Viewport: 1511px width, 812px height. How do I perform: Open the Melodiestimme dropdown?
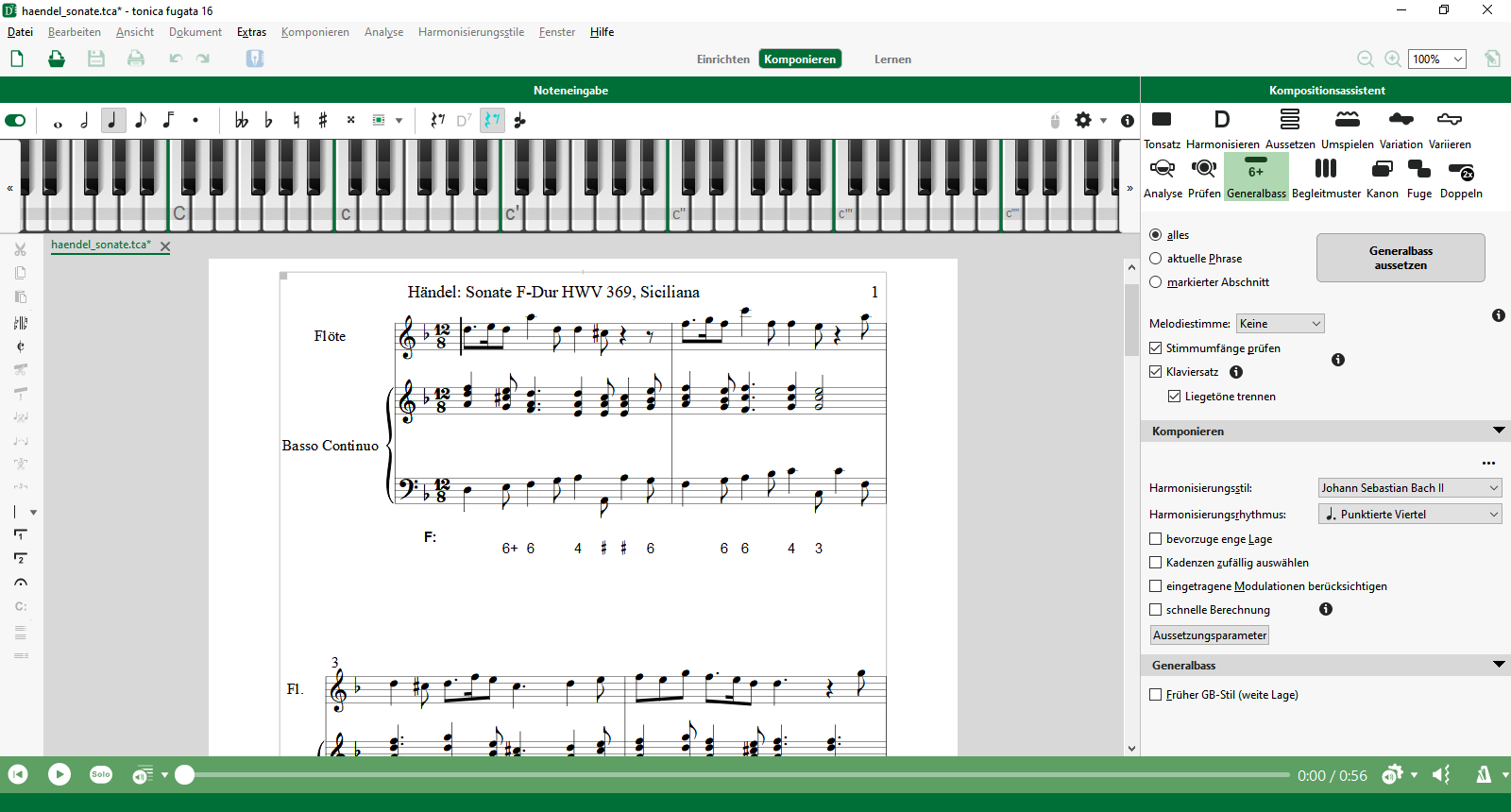pos(1281,324)
